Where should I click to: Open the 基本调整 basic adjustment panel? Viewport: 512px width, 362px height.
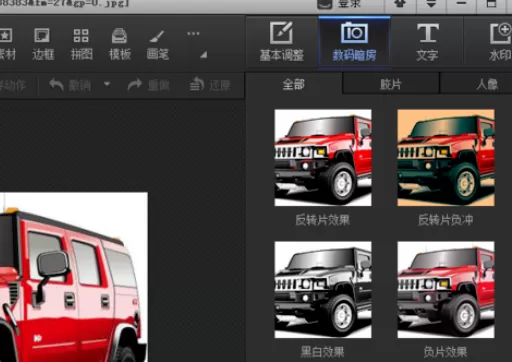282,41
